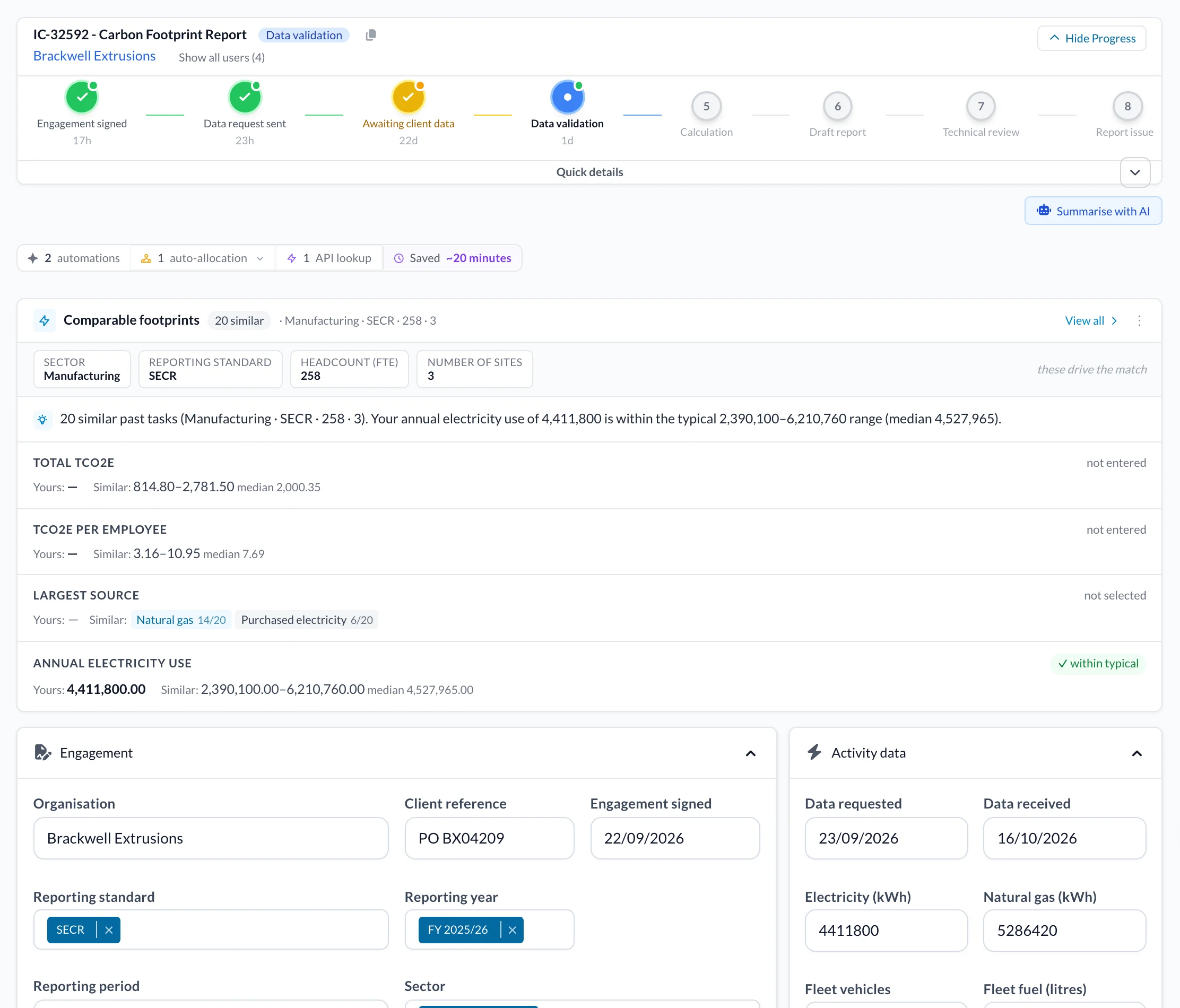Click the Client reference input field

click(x=489, y=838)
